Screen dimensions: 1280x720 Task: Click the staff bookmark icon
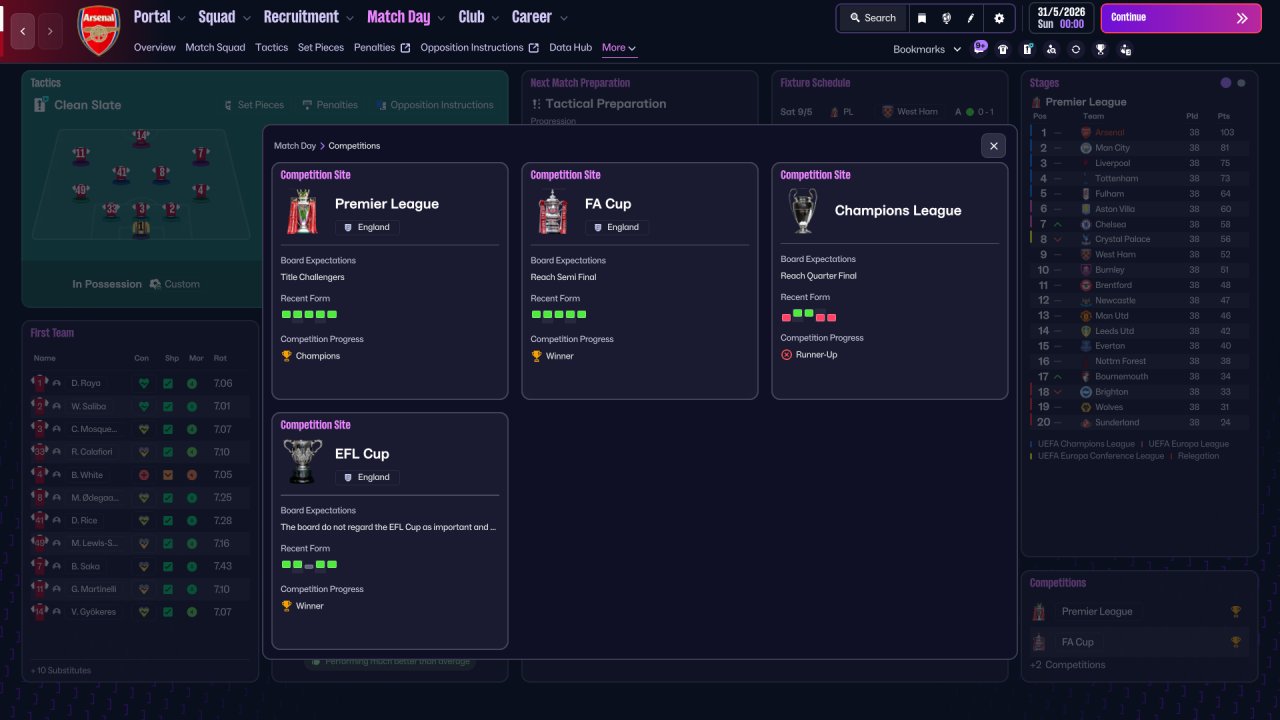(1126, 49)
